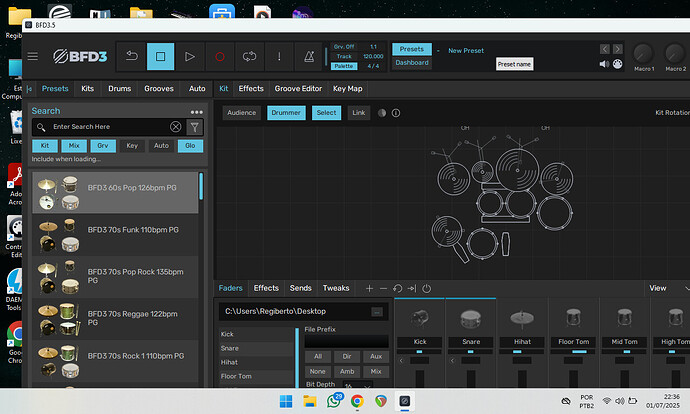
Task: Toggle the metronome icon
Action: click(309, 56)
